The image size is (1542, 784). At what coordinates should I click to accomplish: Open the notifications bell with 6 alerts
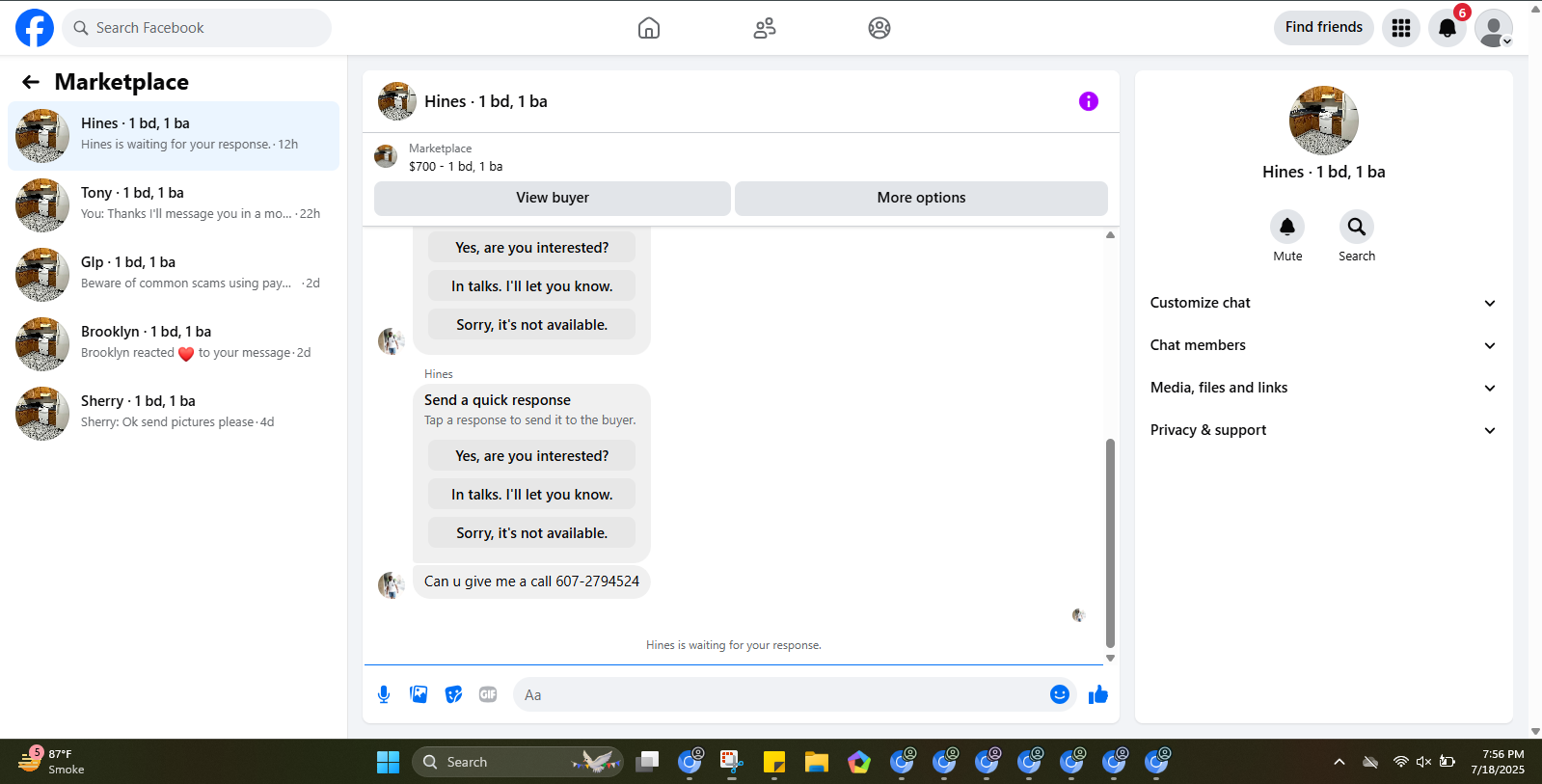click(1447, 28)
